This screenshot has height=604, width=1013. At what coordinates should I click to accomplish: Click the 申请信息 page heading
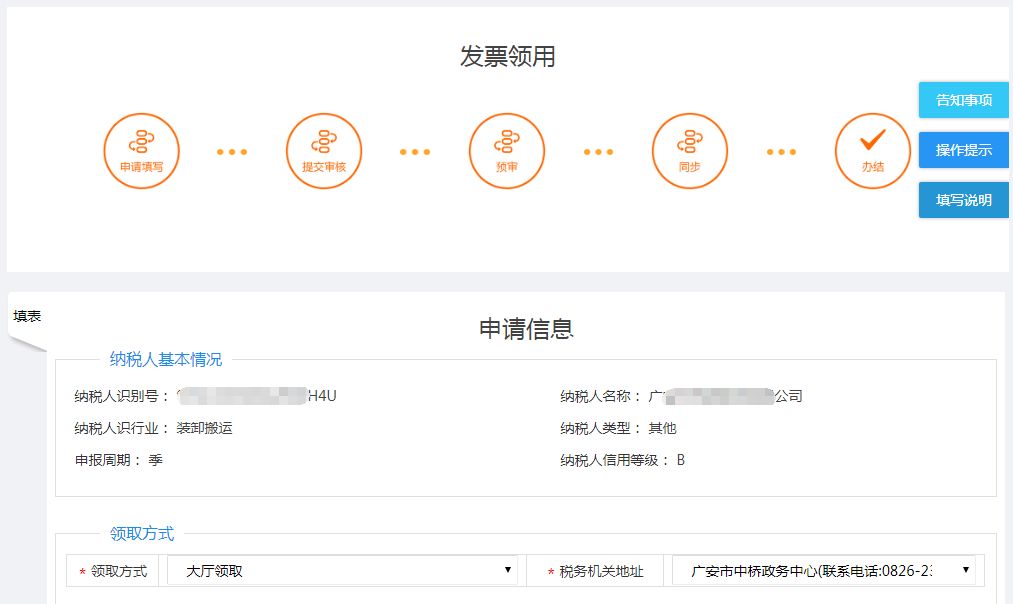(529, 329)
